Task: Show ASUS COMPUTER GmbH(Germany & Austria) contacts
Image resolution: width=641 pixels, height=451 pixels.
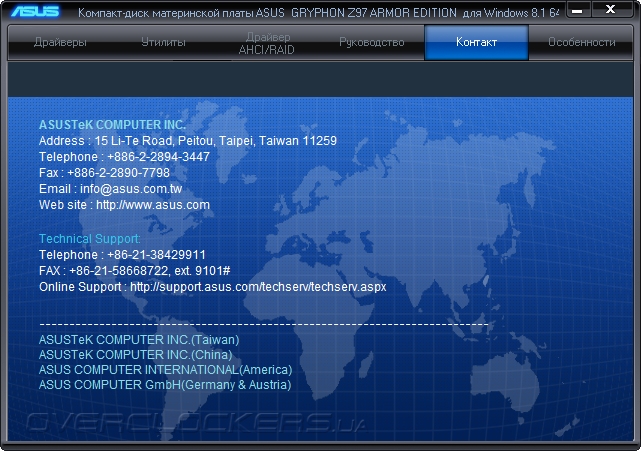Action: (x=165, y=385)
